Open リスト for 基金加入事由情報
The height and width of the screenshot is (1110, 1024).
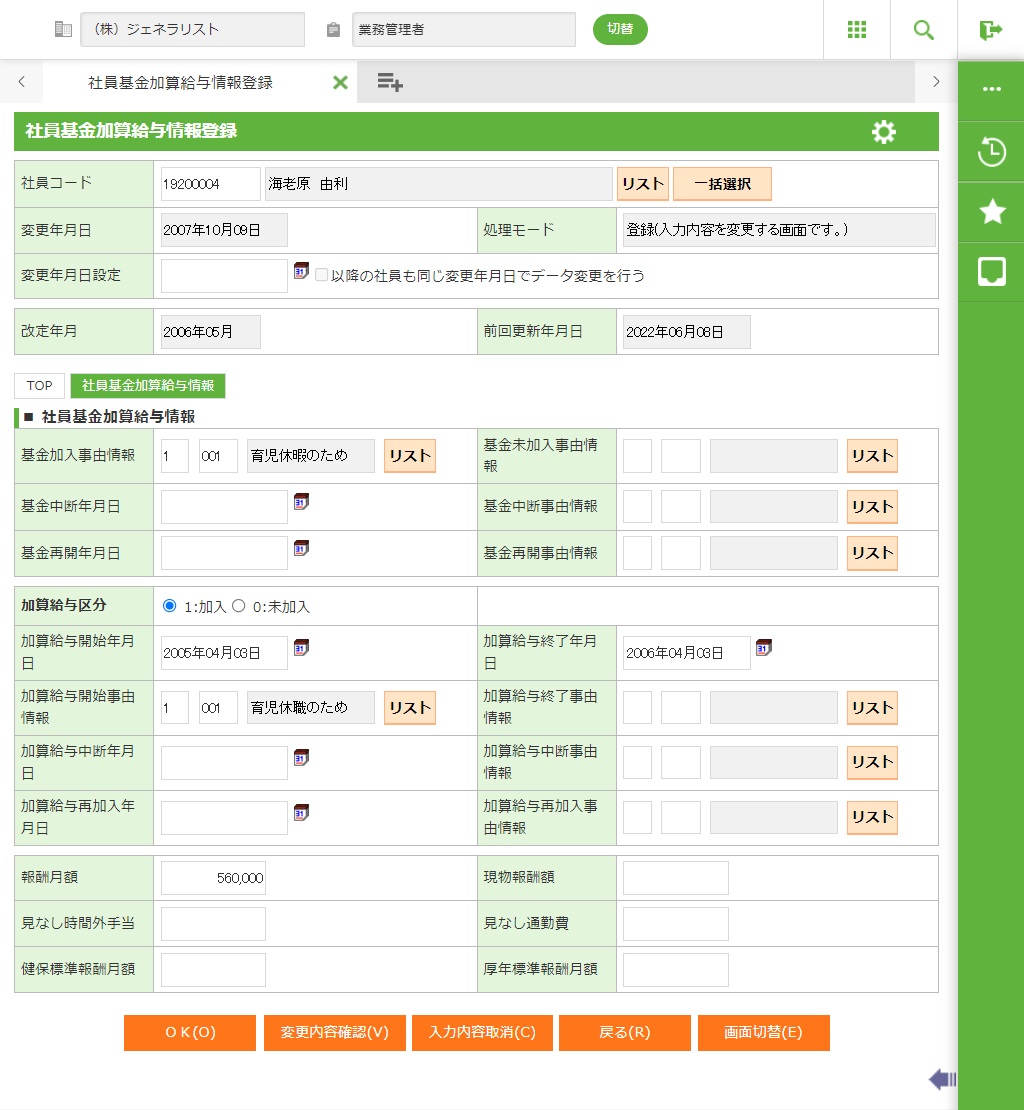tap(409, 456)
